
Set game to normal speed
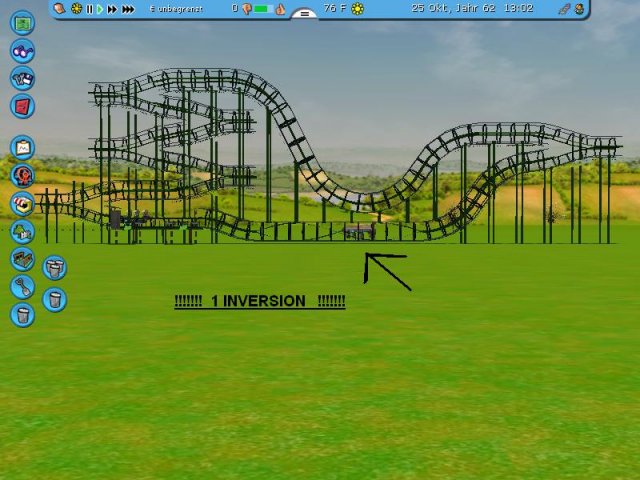point(100,9)
